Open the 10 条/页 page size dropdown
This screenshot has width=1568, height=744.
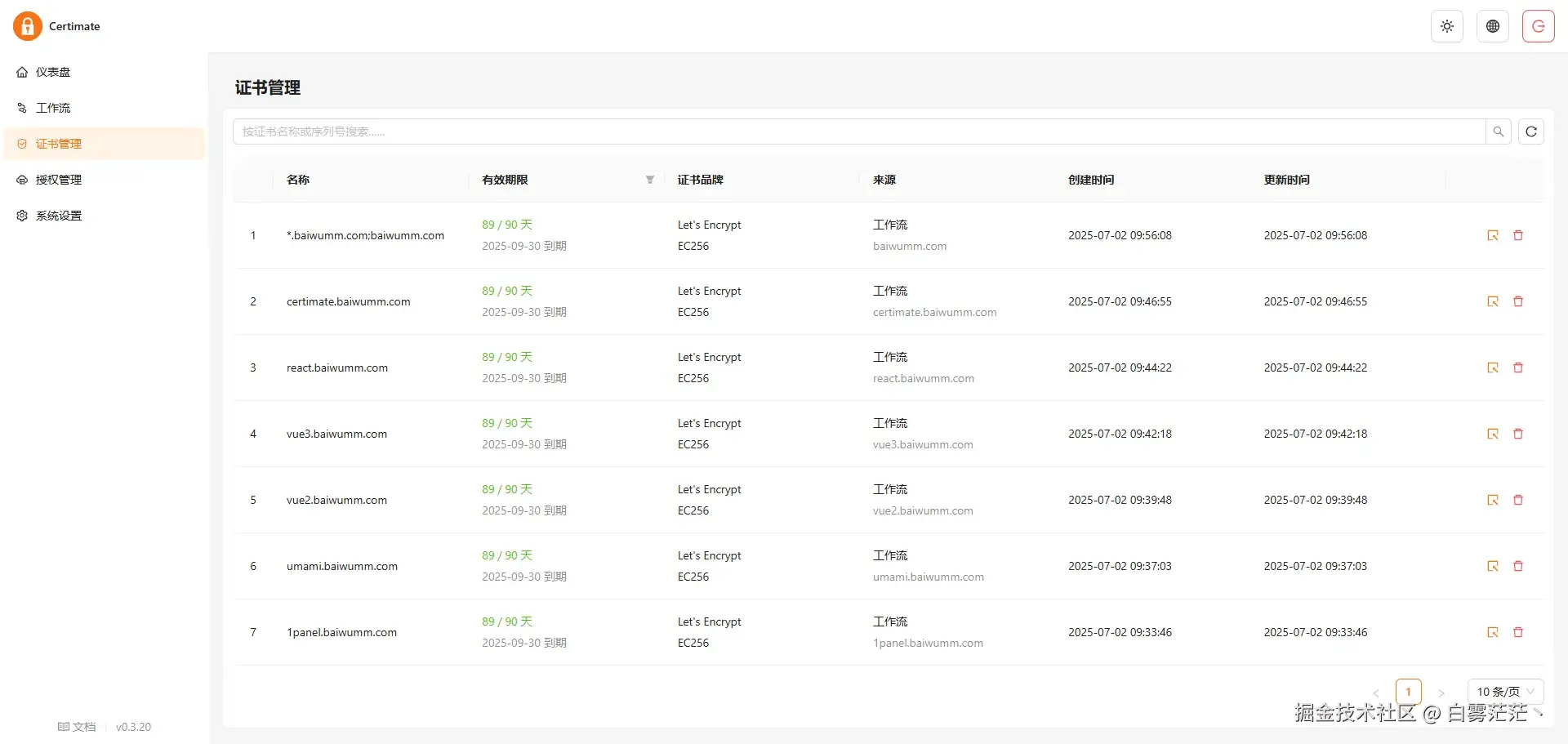[1506, 692]
